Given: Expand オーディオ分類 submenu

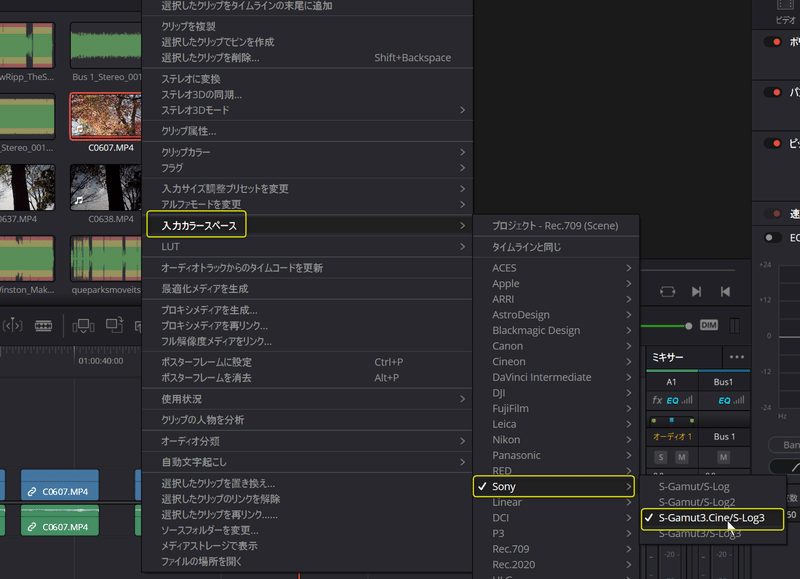Looking at the screenshot, I should [x=308, y=441].
